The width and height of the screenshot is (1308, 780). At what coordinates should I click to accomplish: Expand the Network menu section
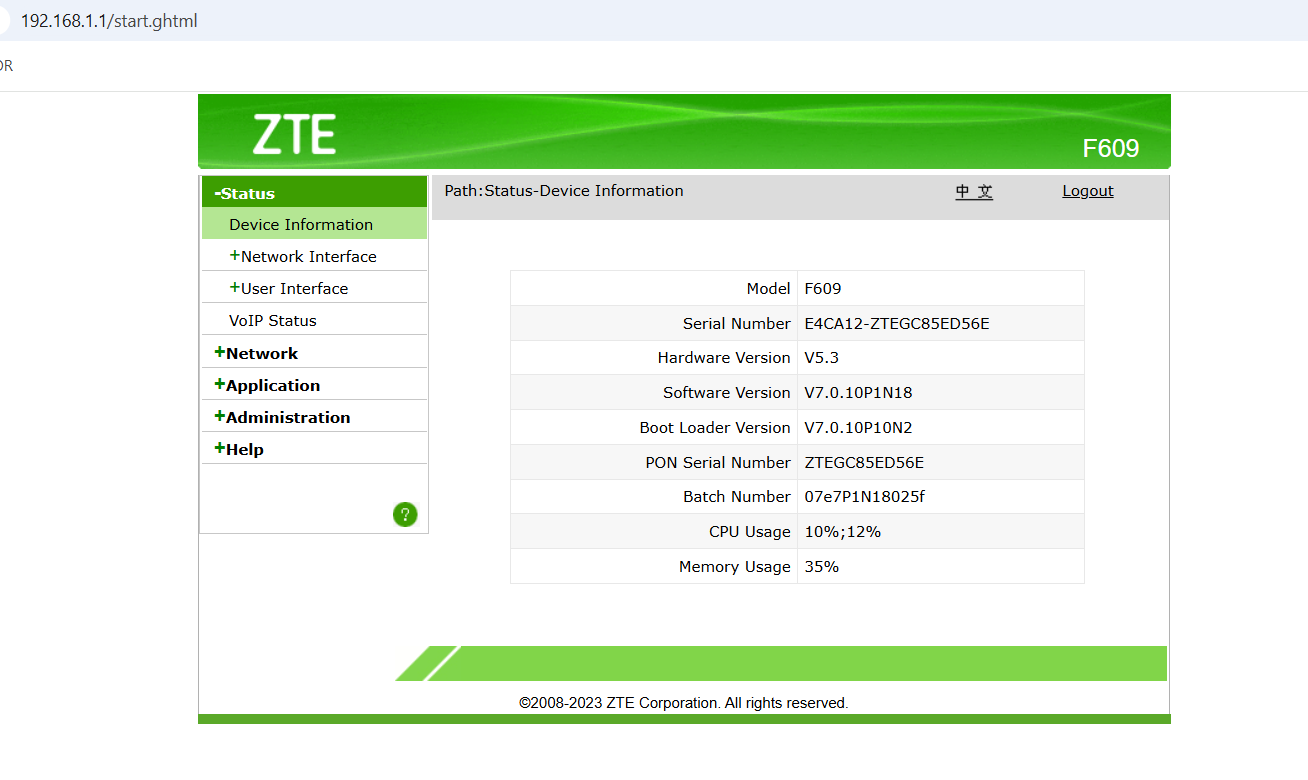coord(256,353)
